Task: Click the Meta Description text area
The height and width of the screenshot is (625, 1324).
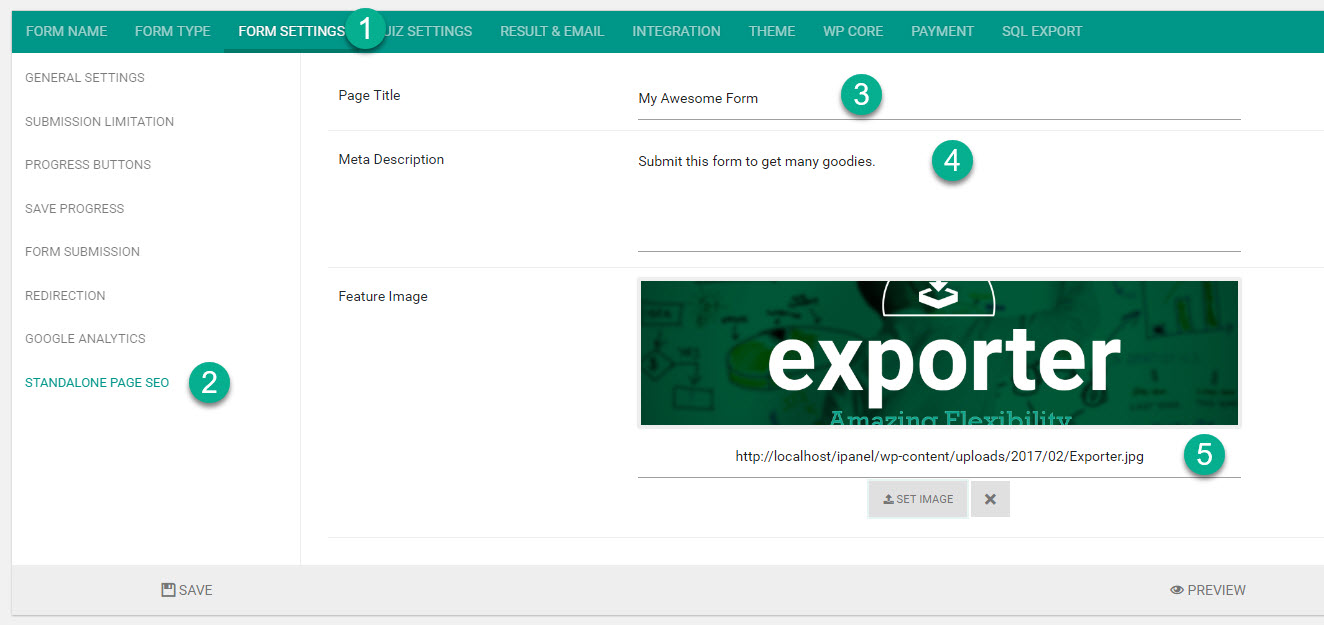Action: tap(939, 198)
